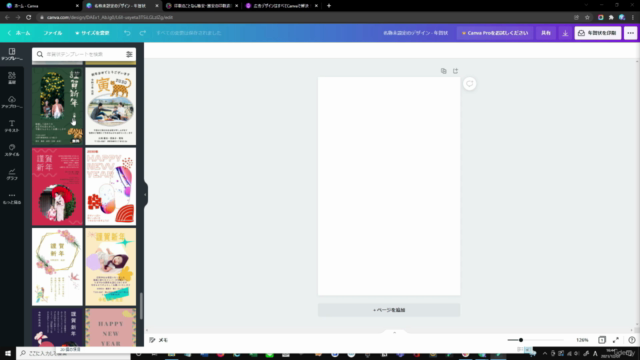640x360 pixels.
Task: Select the HAPPY NEW YEAR abstract template
Action: pos(111,187)
